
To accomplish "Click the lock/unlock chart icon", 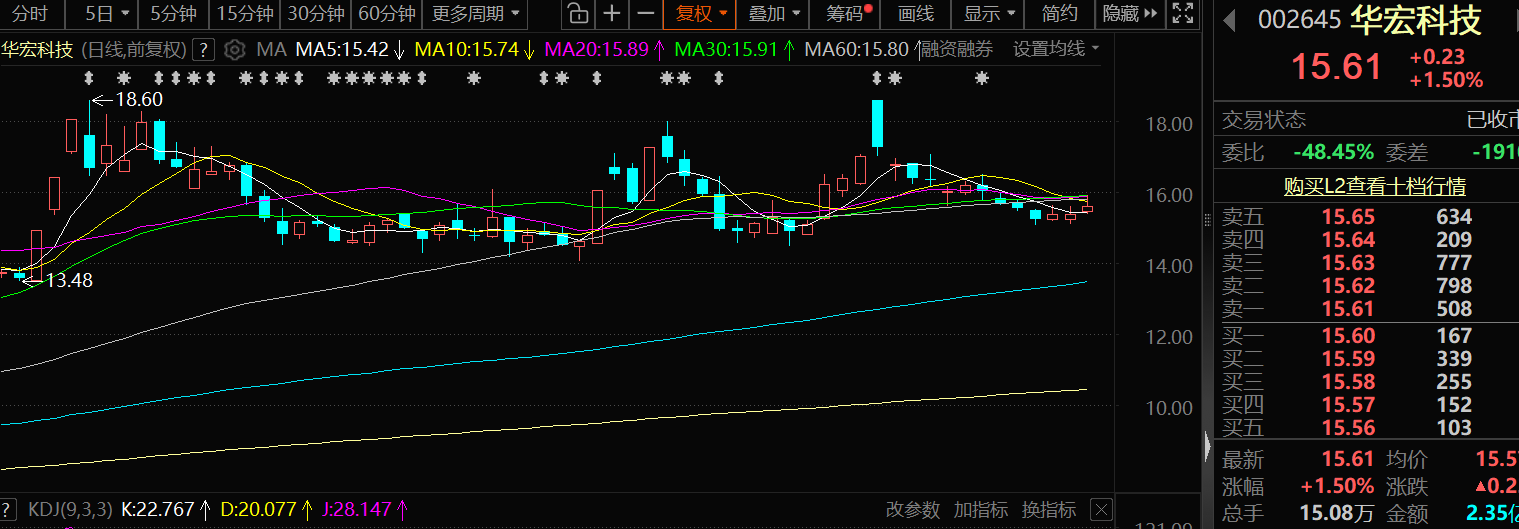I will [x=577, y=14].
